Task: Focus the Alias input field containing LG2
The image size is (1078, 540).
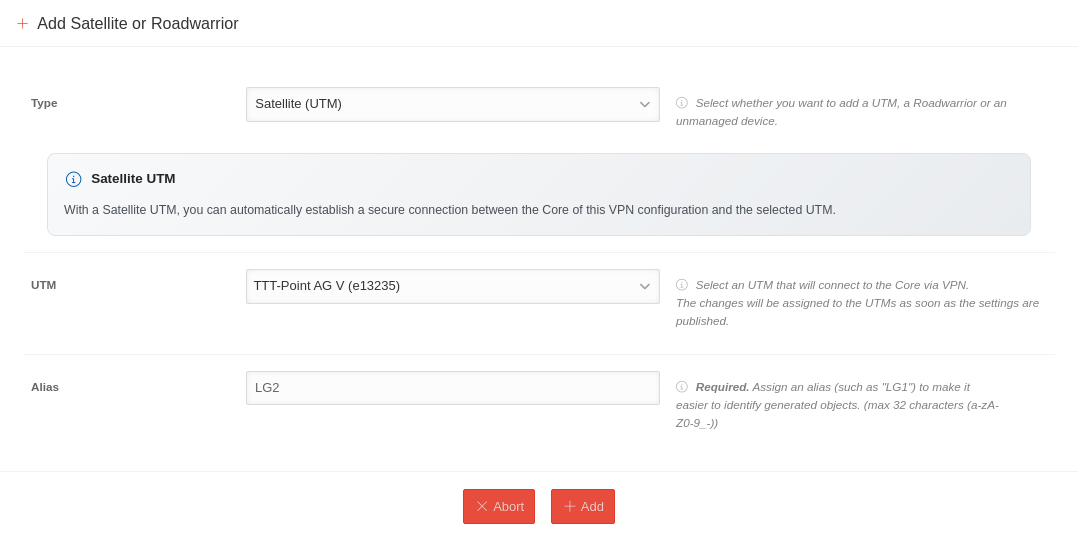Action: (452, 388)
